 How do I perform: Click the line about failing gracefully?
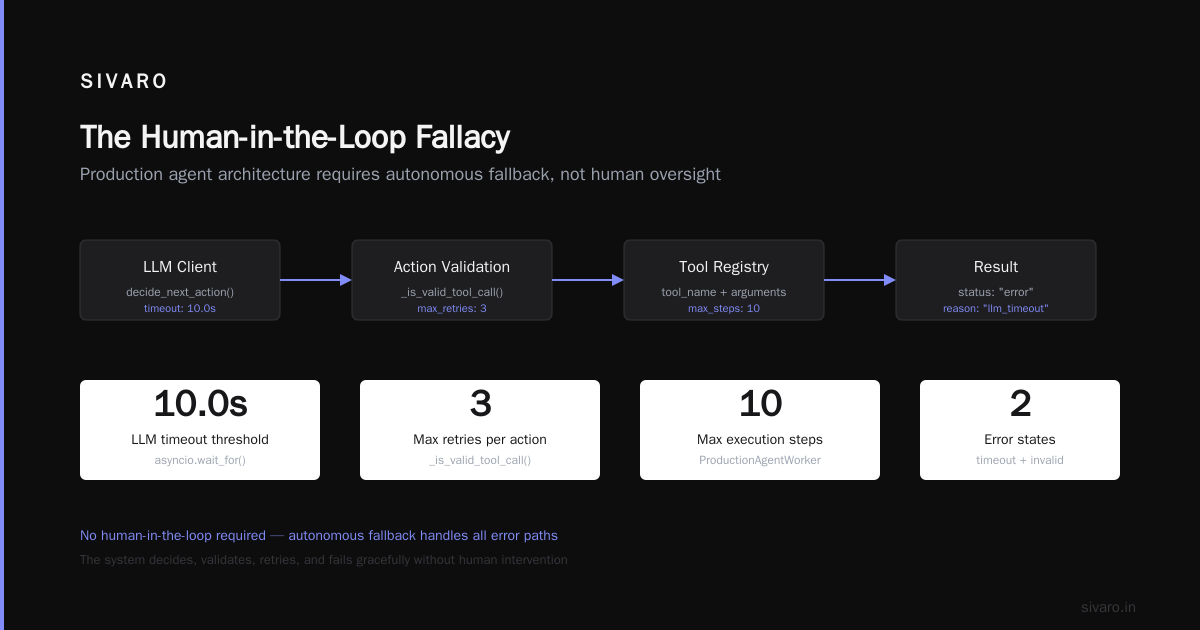click(324, 560)
